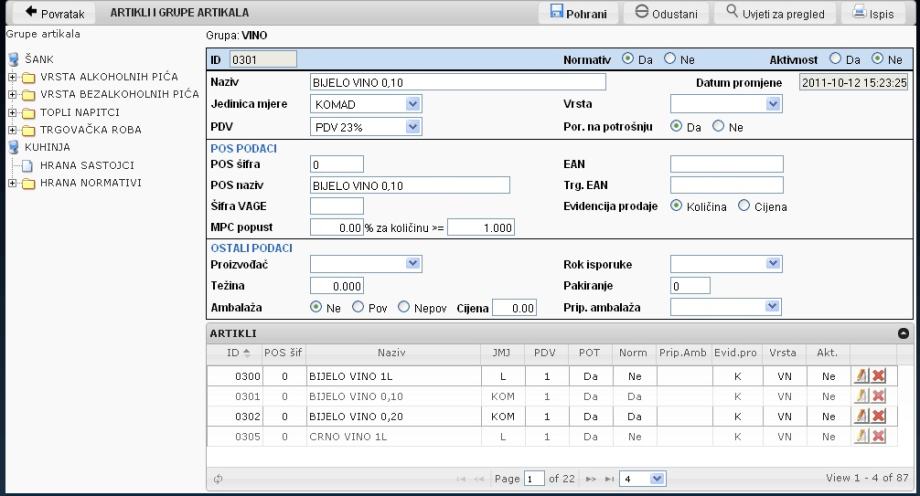
Task: Select Cijena for Evidencija prodaje
Action: [743, 206]
